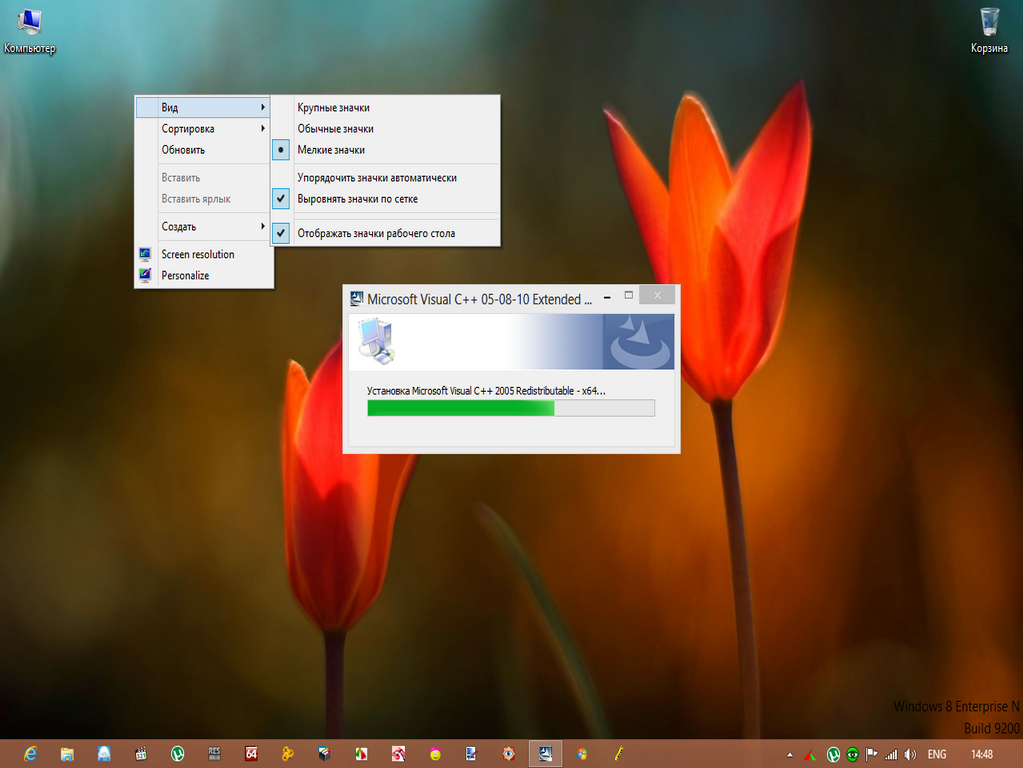1023x768 pixels.
Task: Open the RES app in taskbar
Action: pyautogui.click(x=214, y=753)
